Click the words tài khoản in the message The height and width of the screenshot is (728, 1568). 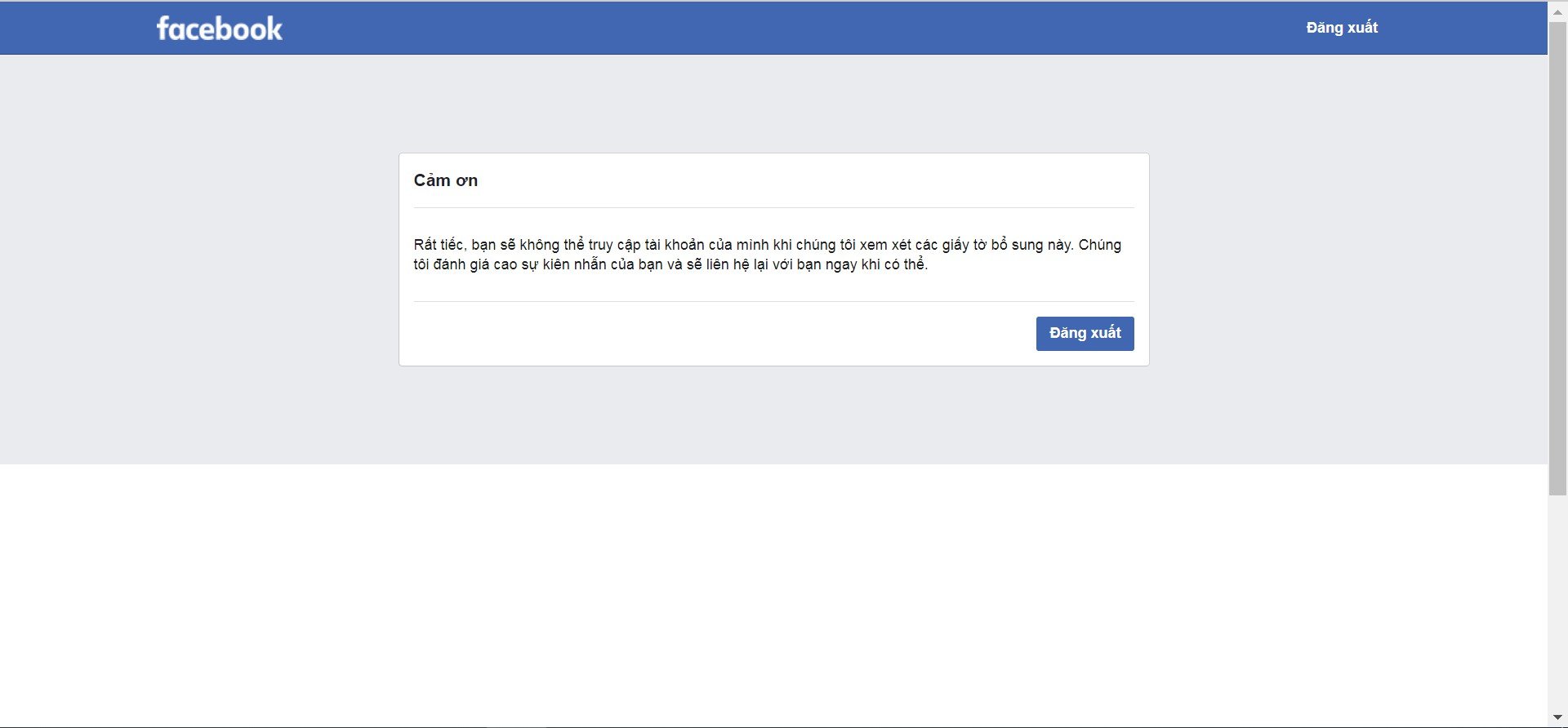(x=675, y=245)
